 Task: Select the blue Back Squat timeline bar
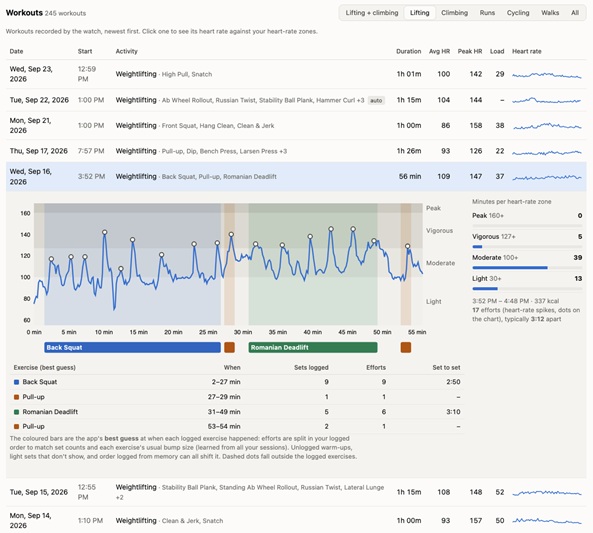132,347
